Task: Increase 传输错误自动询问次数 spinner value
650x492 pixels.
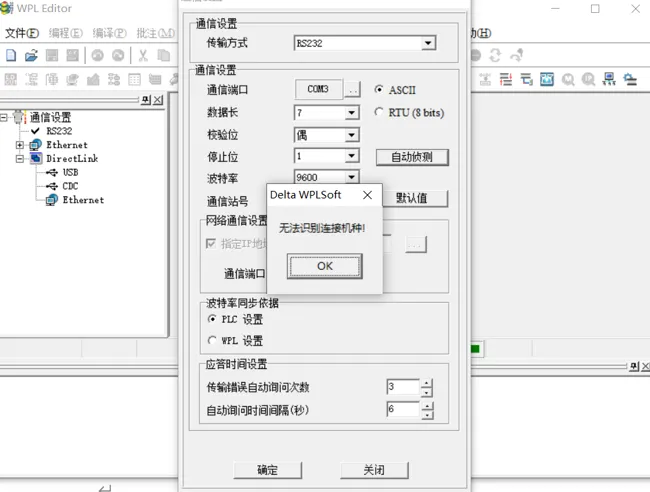Action: pos(427,383)
